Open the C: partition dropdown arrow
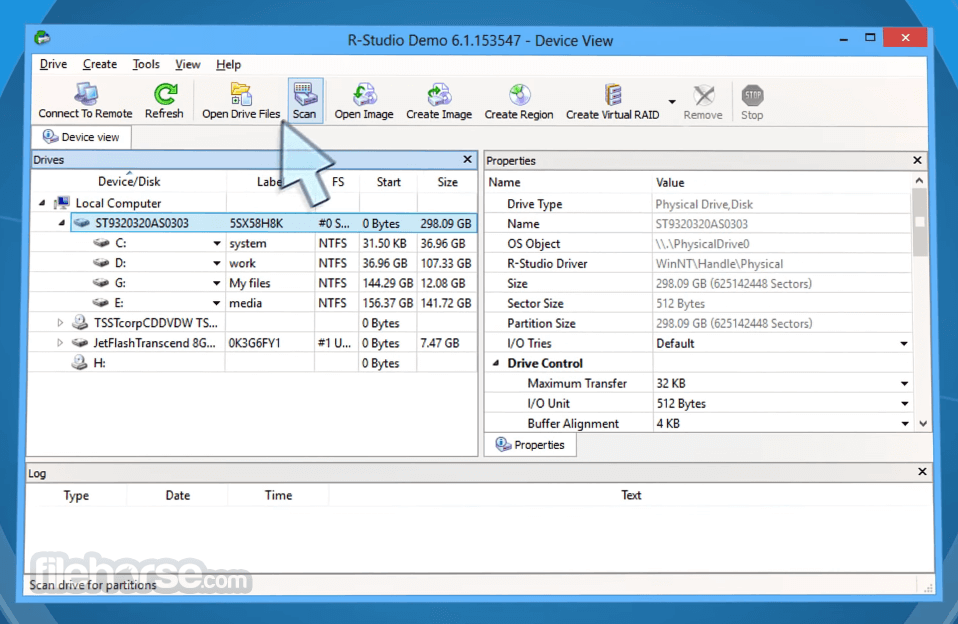Screen dimensions: 958x624 pyautogui.click(x=217, y=243)
